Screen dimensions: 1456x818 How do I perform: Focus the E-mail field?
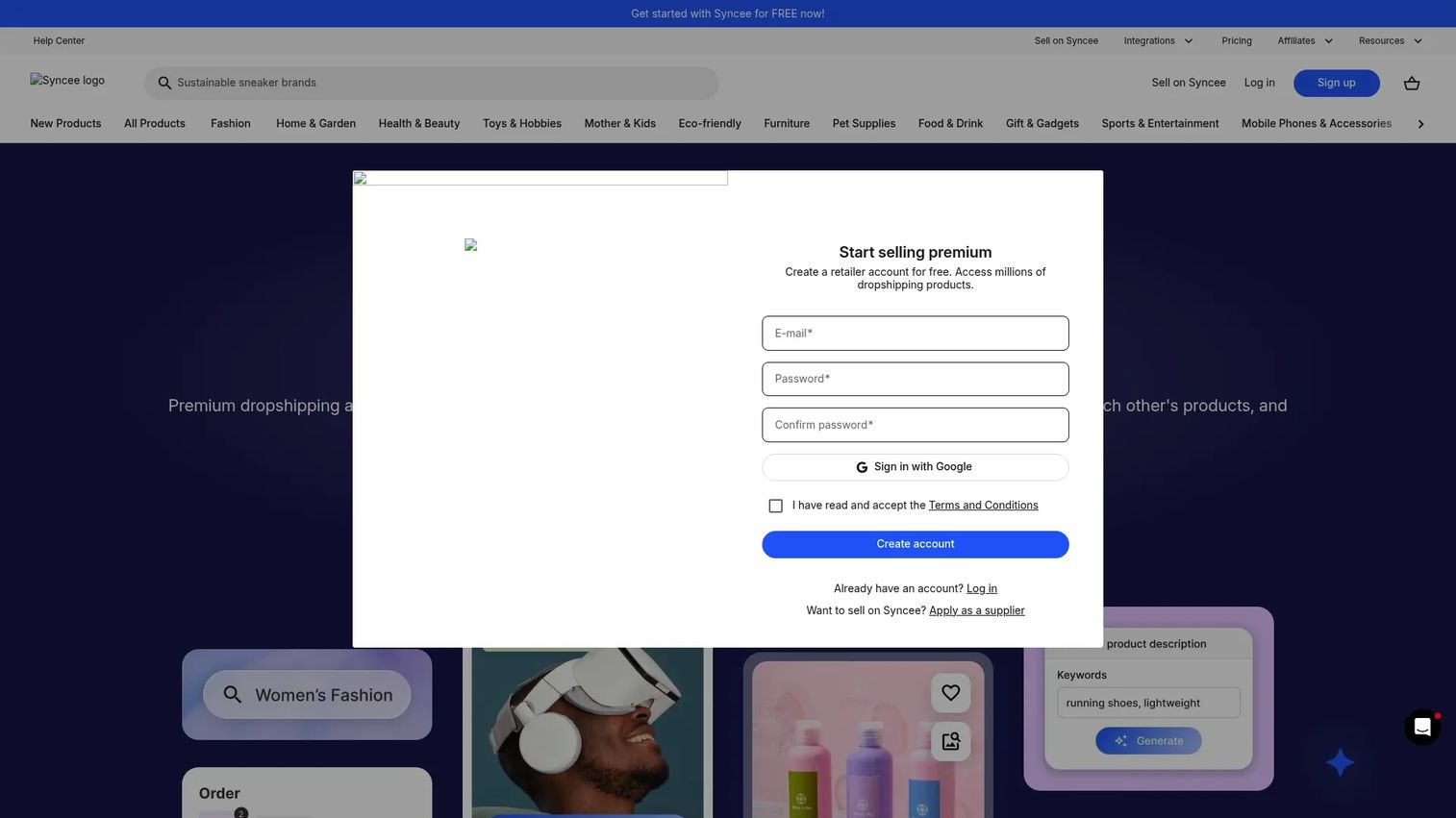916,334
